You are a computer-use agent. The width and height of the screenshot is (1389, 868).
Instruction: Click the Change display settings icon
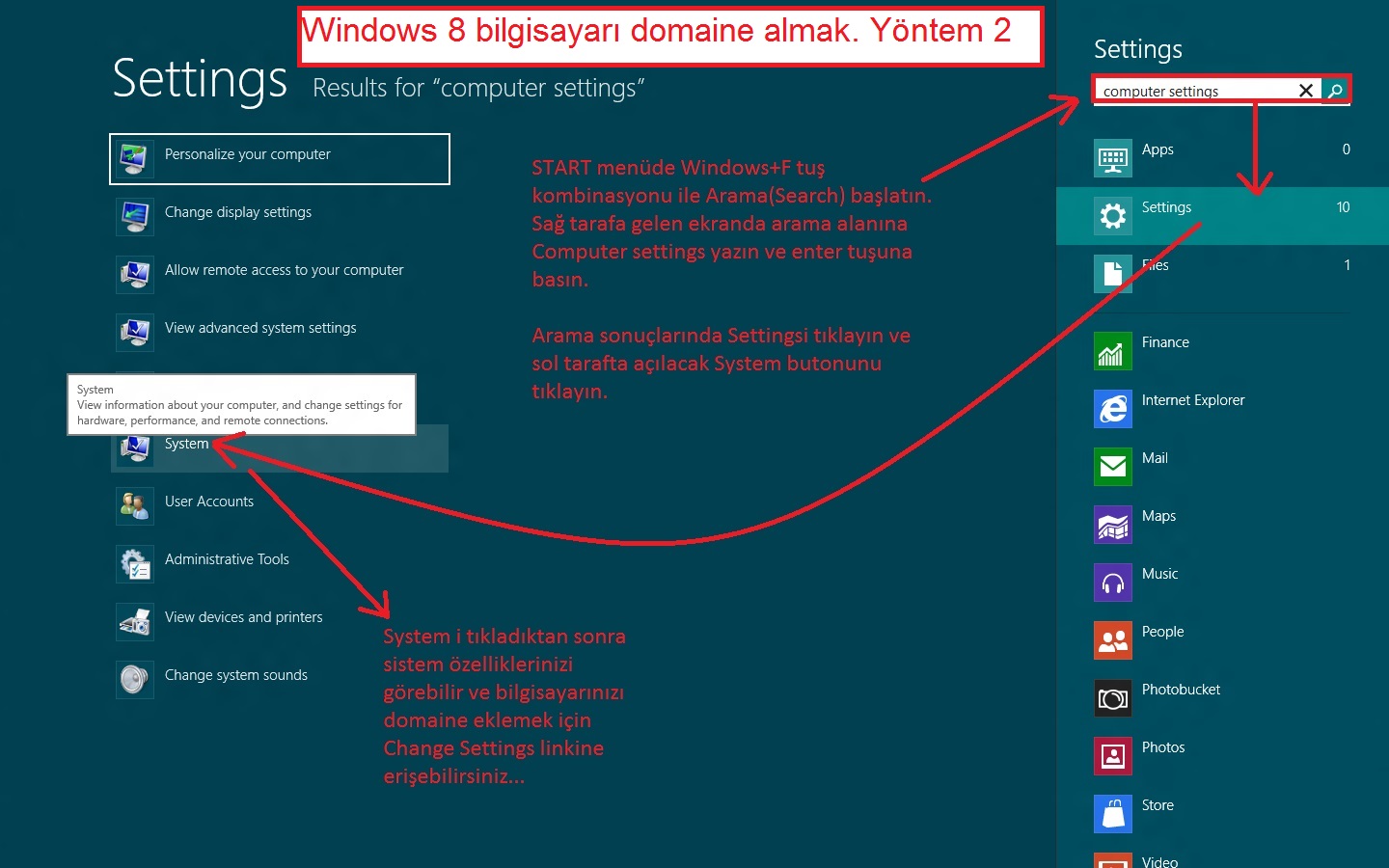[x=135, y=216]
